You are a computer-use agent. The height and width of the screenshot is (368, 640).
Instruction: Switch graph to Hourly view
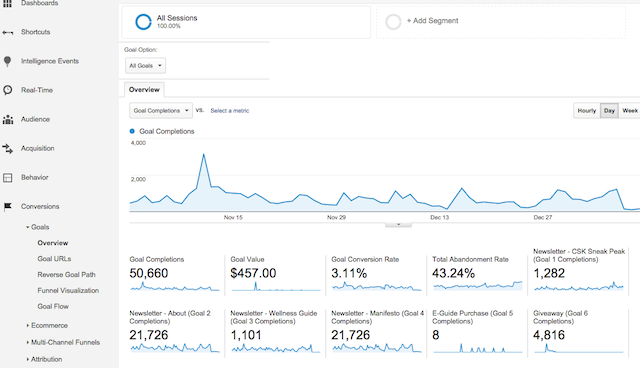587,111
